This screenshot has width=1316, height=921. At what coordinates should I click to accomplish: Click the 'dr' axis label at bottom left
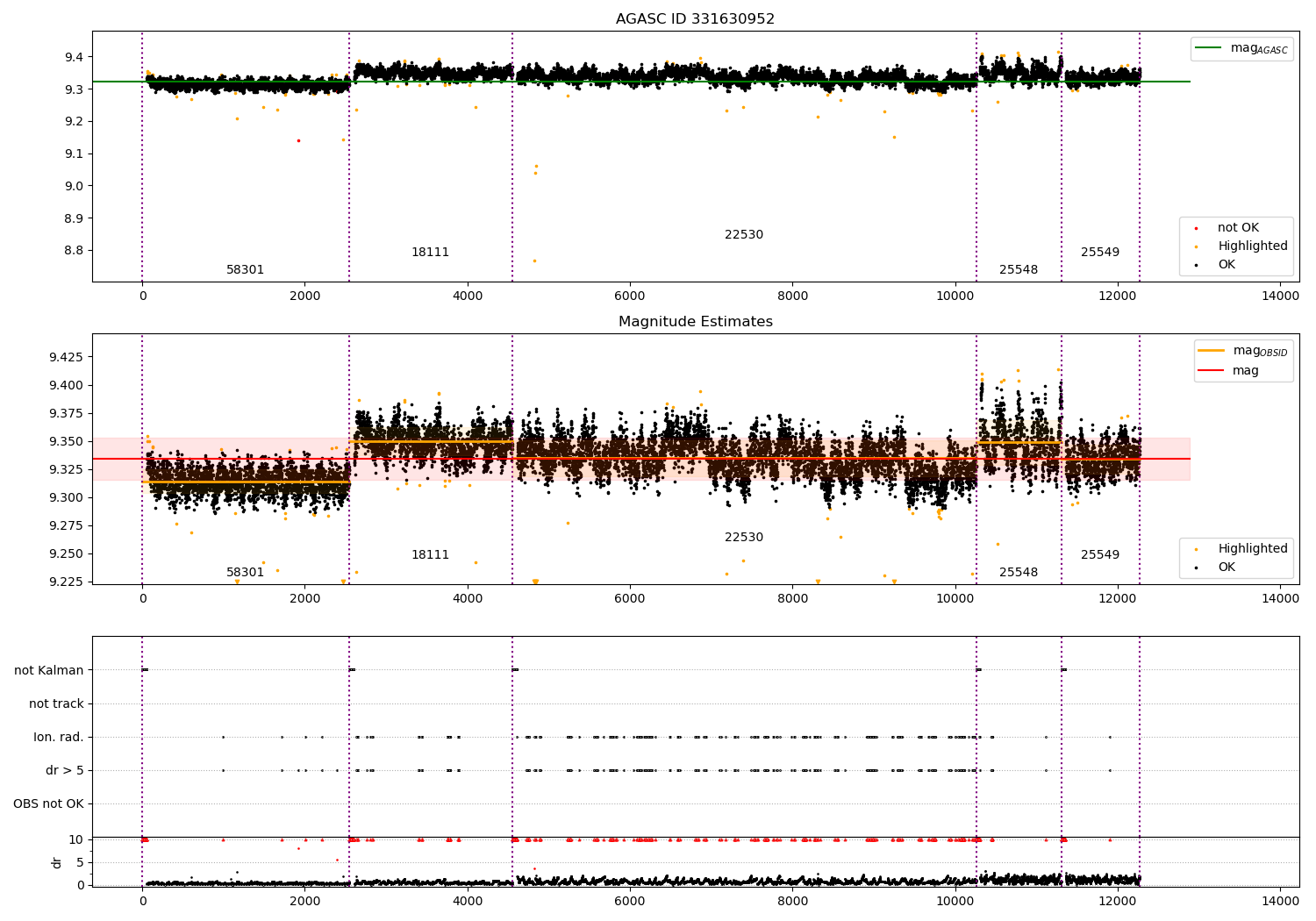click(x=57, y=862)
